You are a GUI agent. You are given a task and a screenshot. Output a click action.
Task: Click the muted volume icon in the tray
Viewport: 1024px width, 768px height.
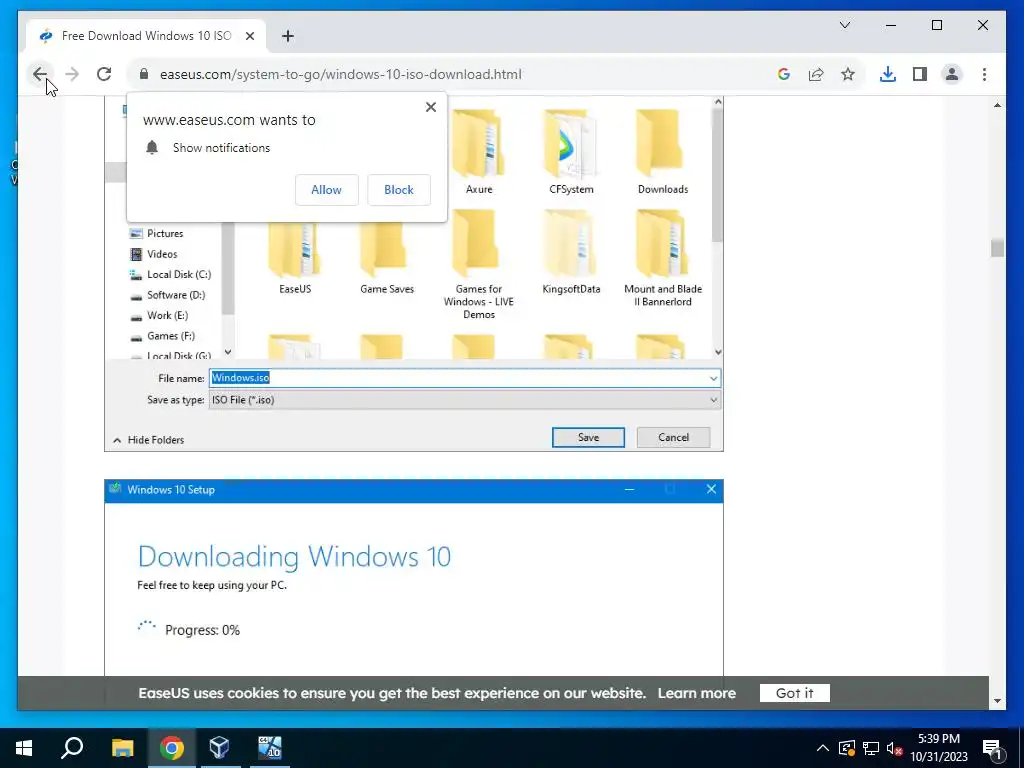pos(894,748)
